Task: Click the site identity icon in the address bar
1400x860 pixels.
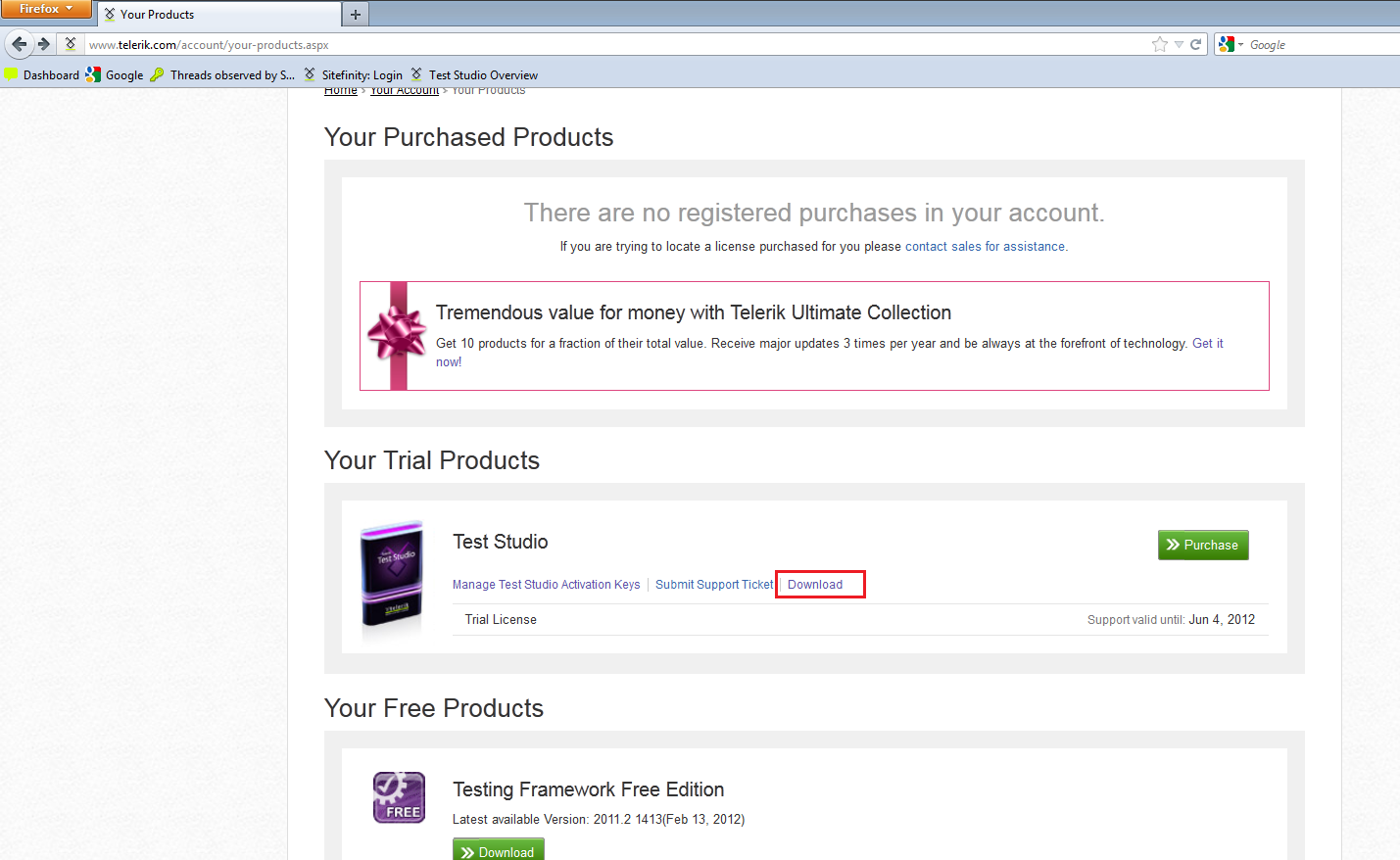Action: click(71, 44)
